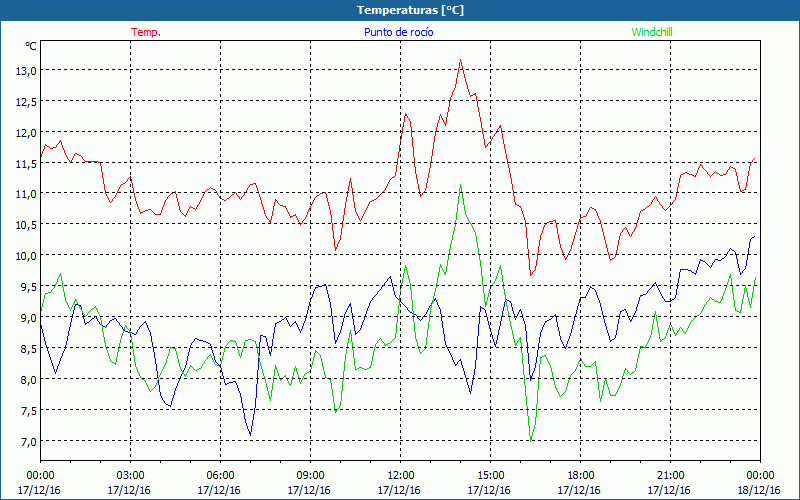This screenshot has height=500, width=800.
Task: Click the 11,5 y-axis value
Action: pyautogui.click(x=27, y=163)
